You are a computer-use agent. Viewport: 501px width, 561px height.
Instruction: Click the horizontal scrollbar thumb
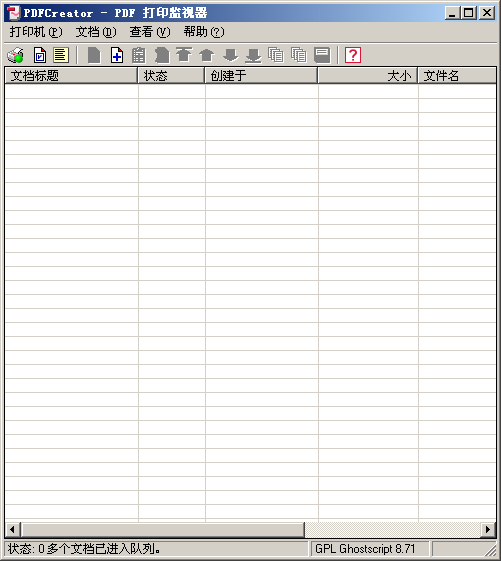(162, 530)
